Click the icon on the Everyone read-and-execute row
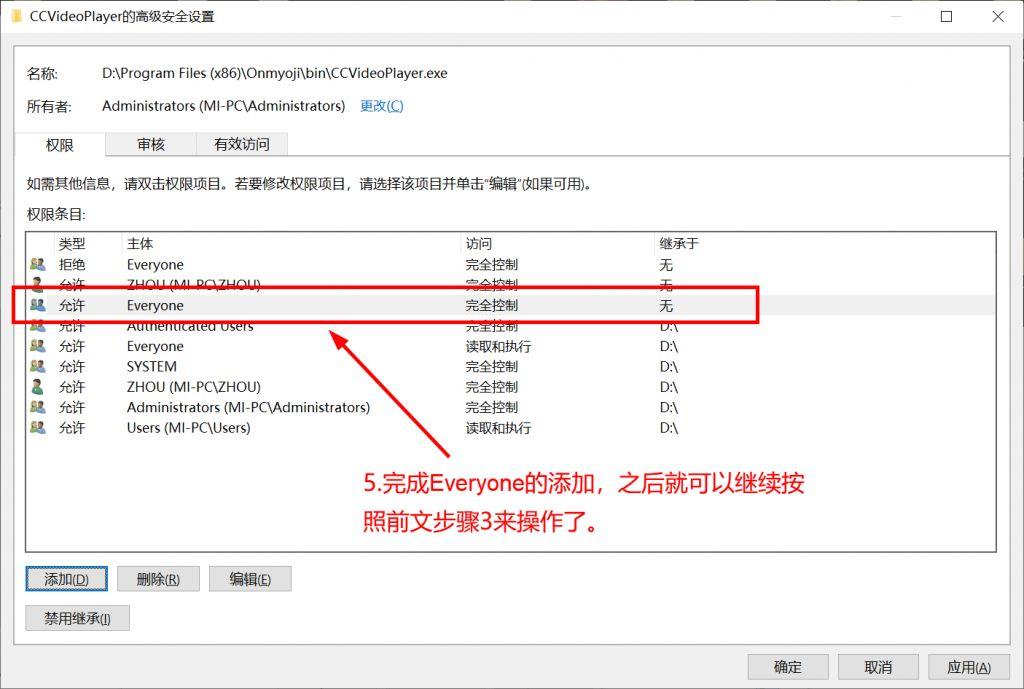 [38, 347]
